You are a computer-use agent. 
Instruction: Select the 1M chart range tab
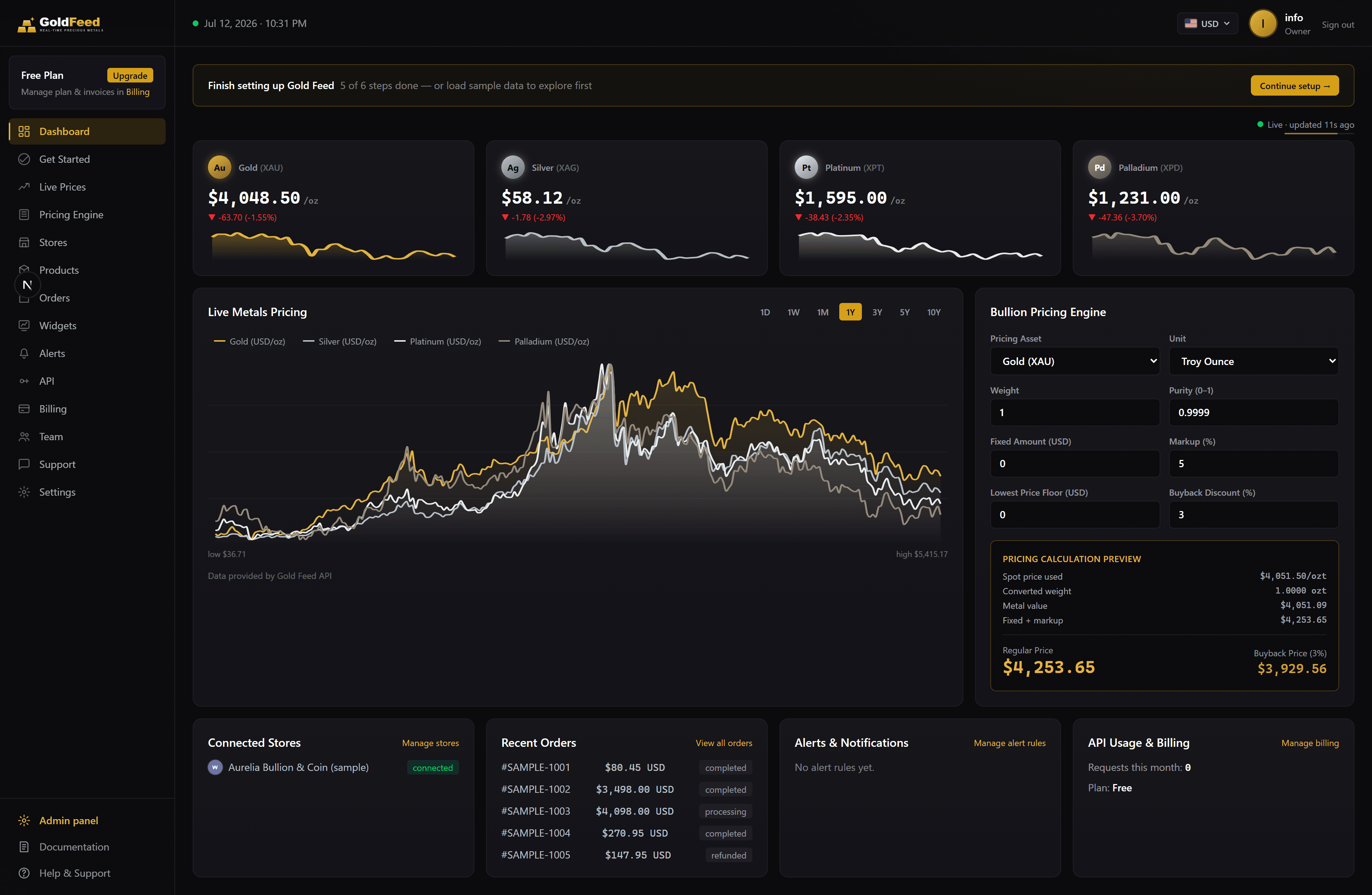[822, 312]
